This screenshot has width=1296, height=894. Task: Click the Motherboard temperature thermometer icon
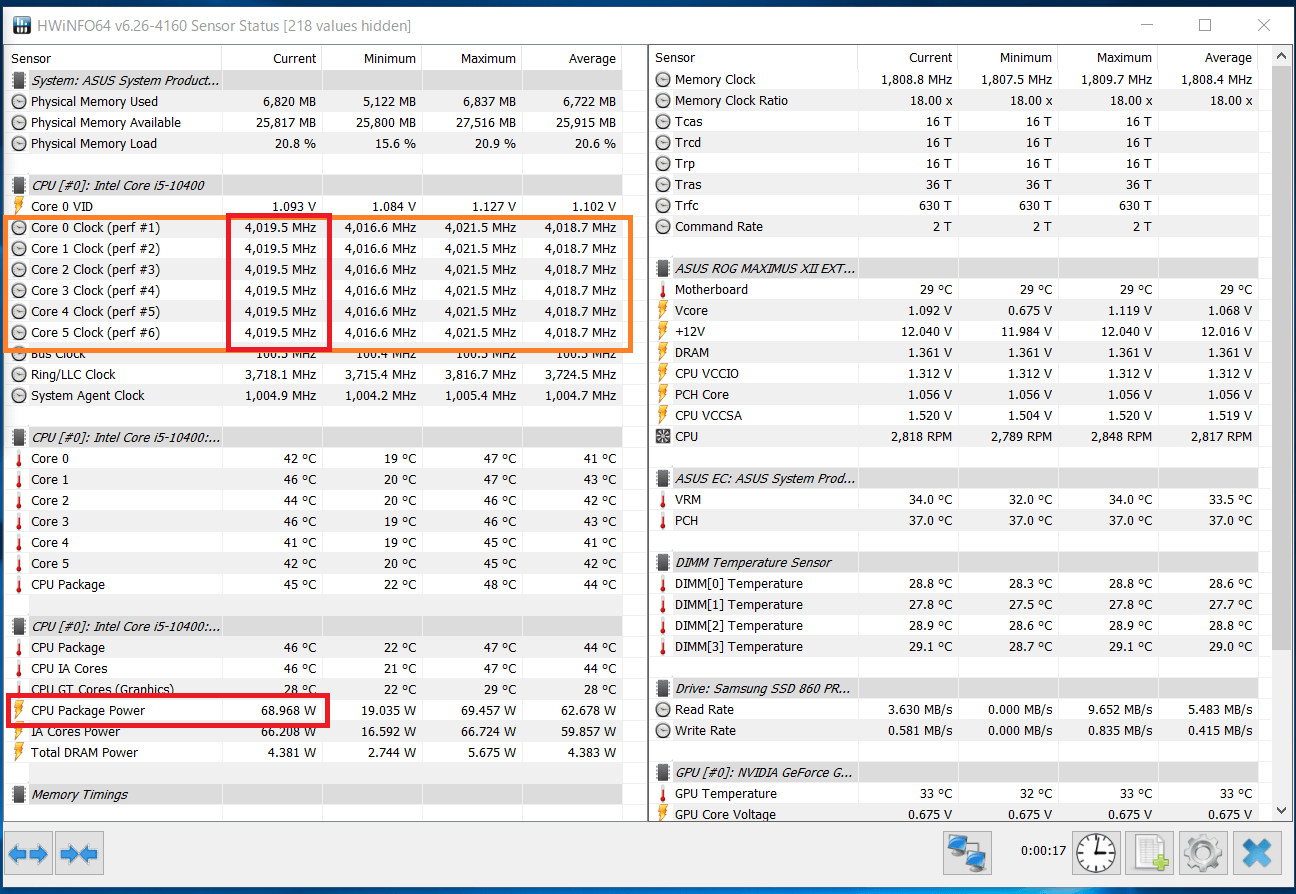(x=663, y=289)
